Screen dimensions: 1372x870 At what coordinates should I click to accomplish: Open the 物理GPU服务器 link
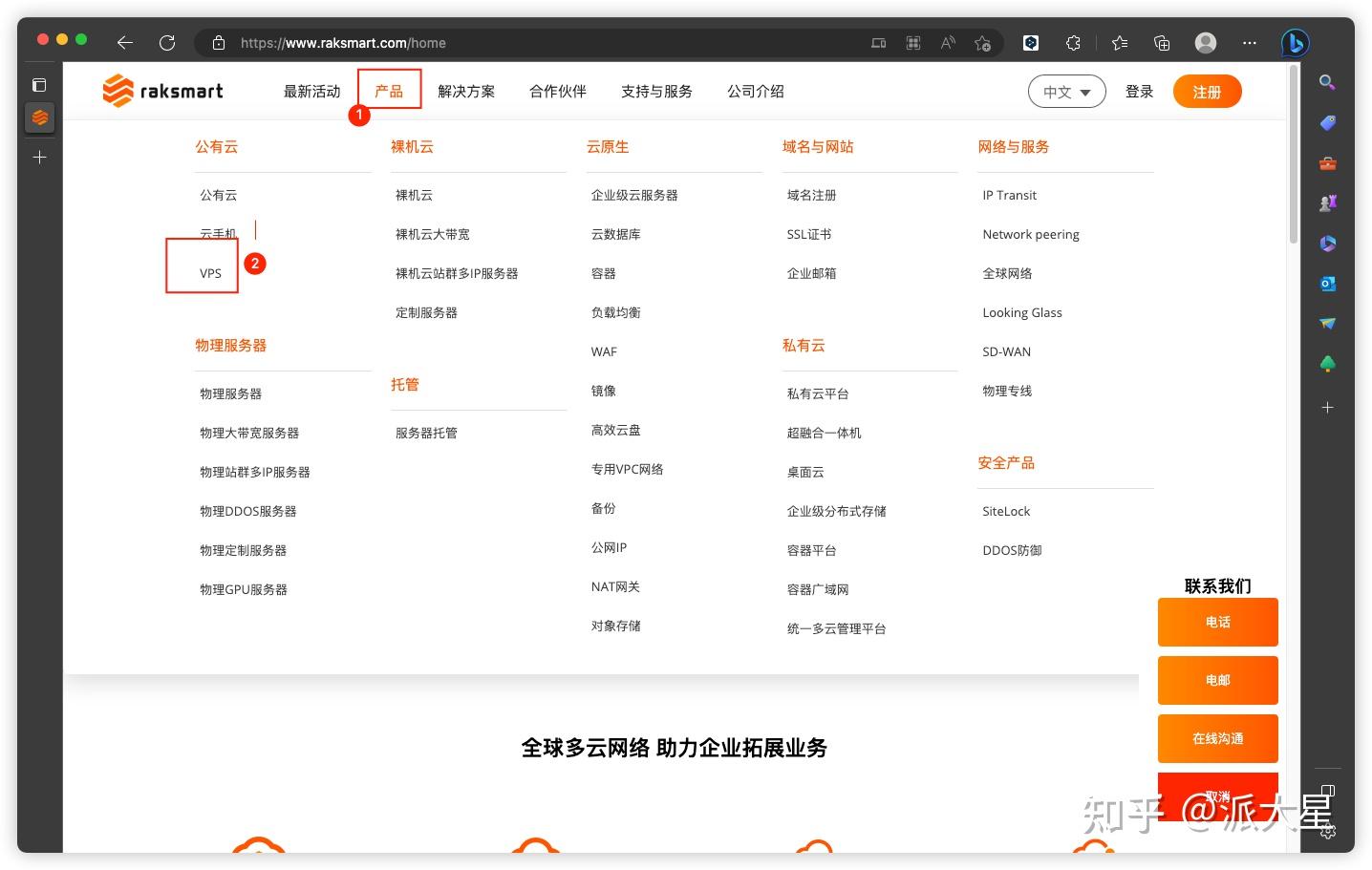[244, 589]
